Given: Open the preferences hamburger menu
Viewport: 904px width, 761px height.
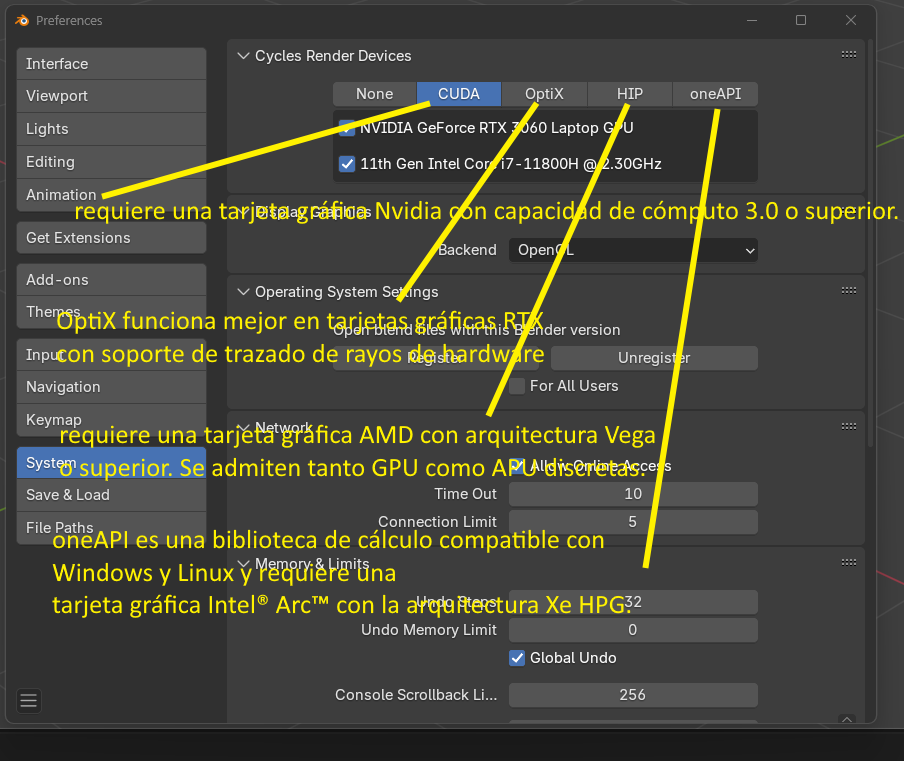Looking at the screenshot, I should pyautogui.click(x=29, y=701).
